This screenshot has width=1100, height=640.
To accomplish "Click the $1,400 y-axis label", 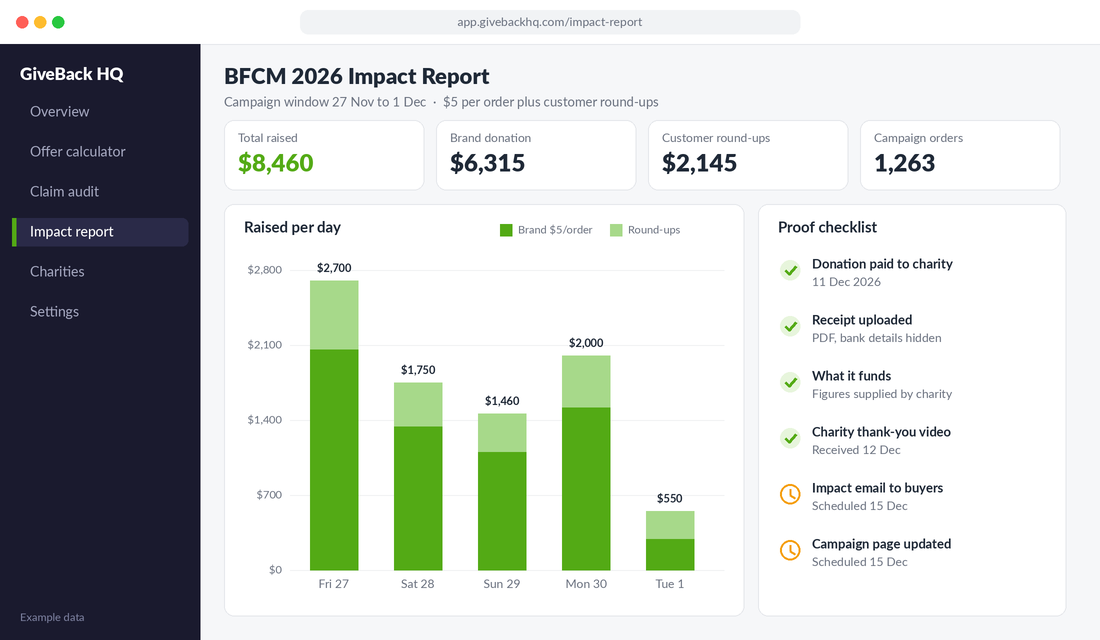I will pos(264,420).
